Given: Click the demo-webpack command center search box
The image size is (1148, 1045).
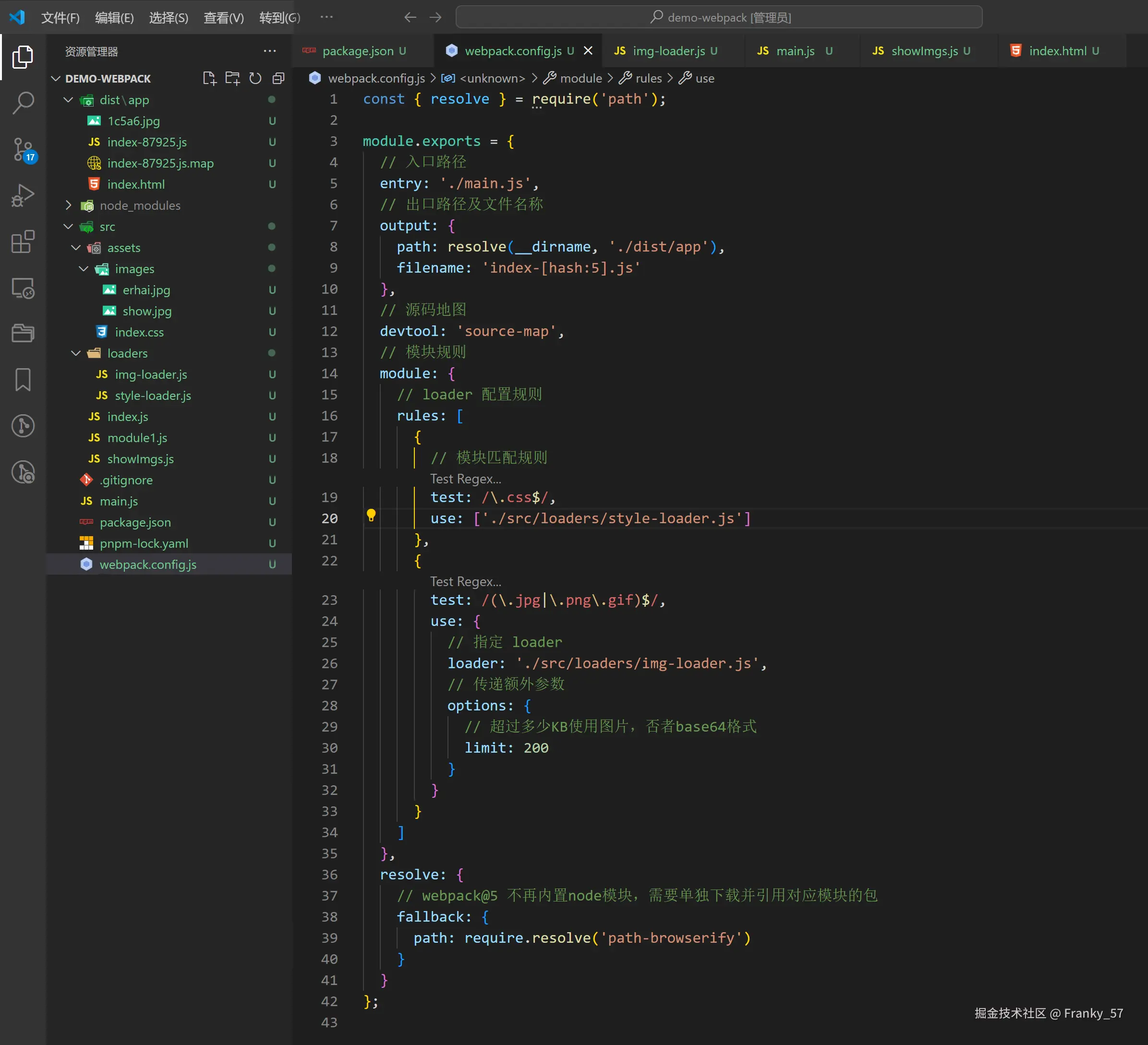Looking at the screenshot, I should (x=719, y=18).
